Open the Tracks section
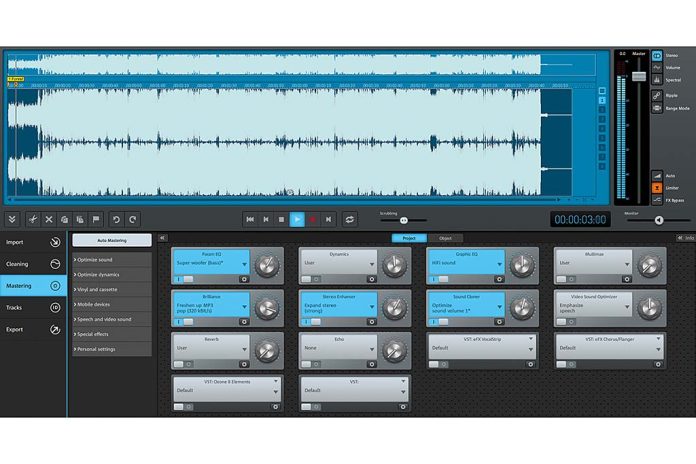Viewport: 696px width, 464px height. coord(33,307)
